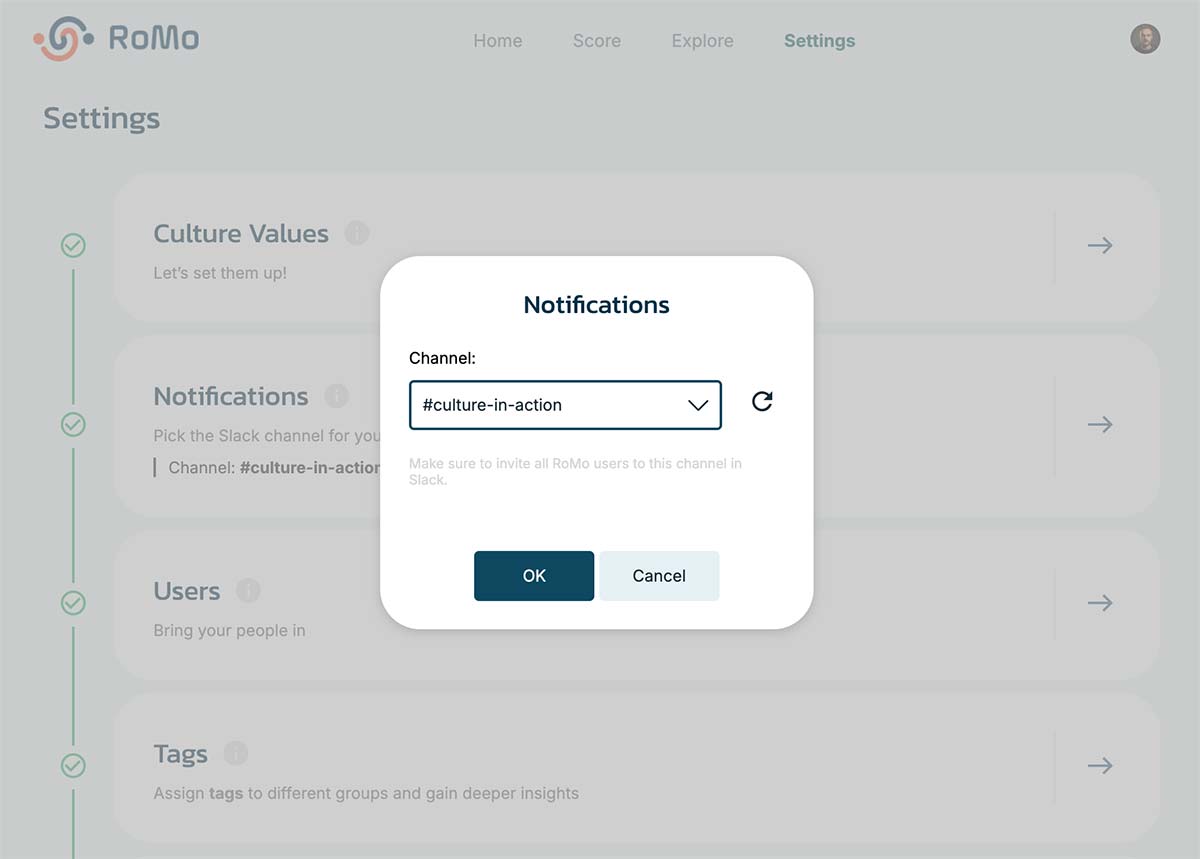Click the Culture Values green checkmark
The height and width of the screenshot is (859, 1200).
tap(73, 245)
